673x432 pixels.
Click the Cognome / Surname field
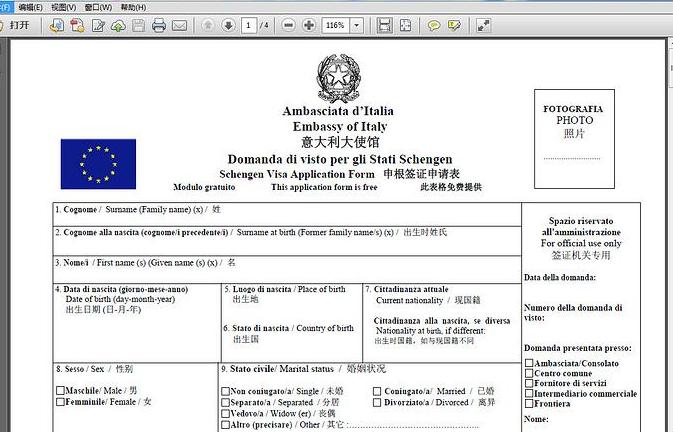point(287,214)
